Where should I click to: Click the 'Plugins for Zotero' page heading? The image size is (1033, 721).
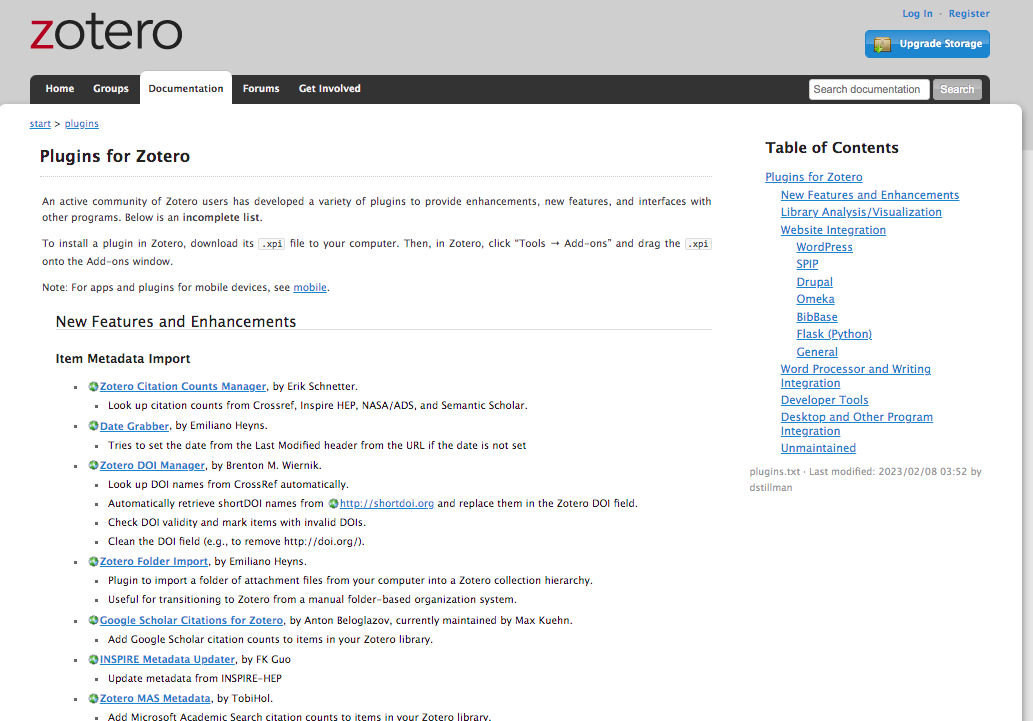(x=115, y=156)
